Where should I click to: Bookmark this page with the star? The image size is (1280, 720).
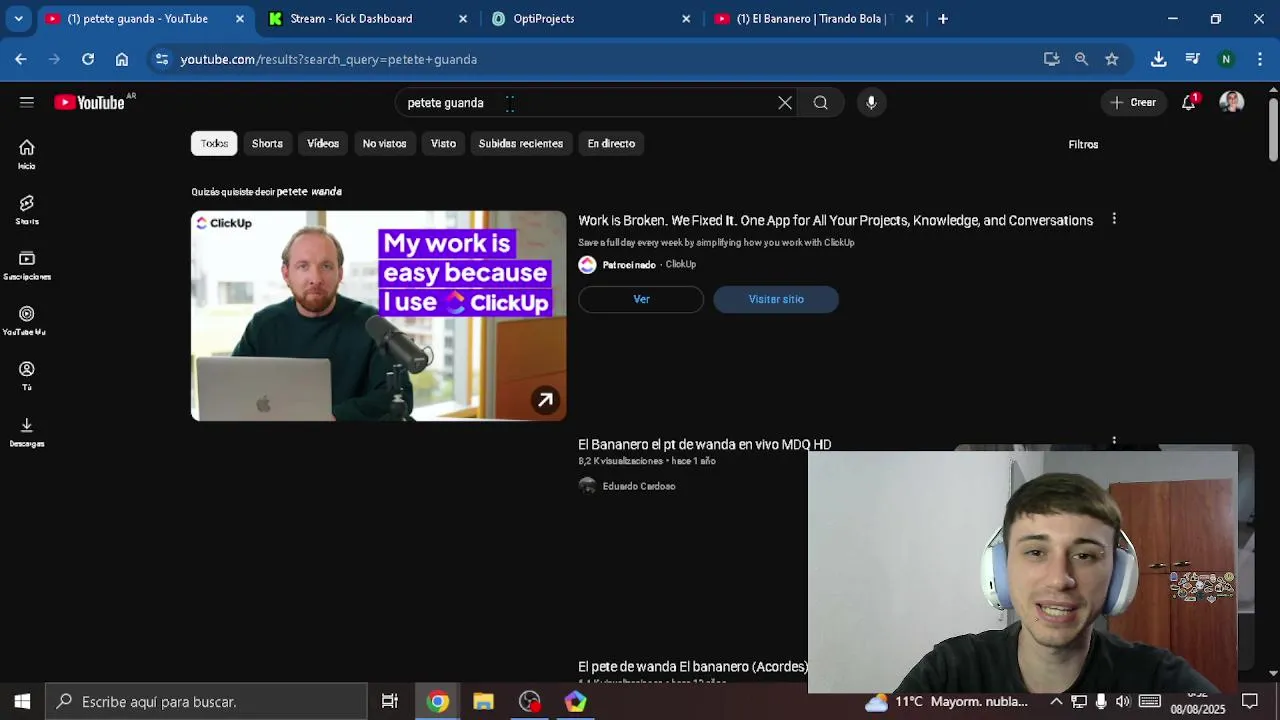coord(1111,59)
